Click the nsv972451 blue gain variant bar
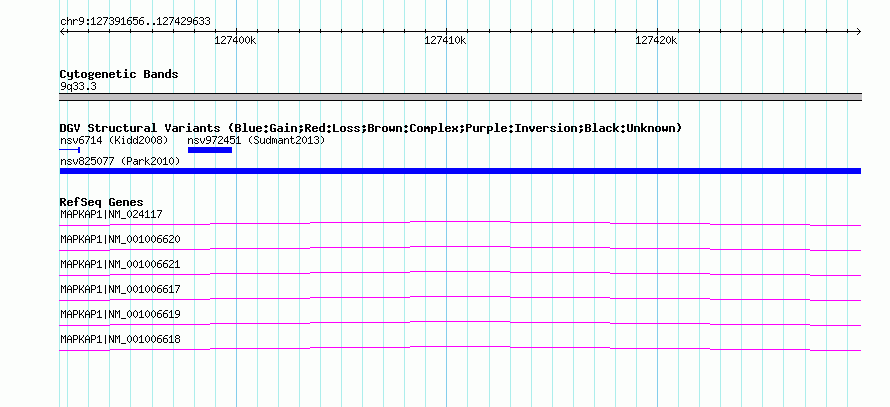Viewport: 890px width, 407px height. [210, 150]
